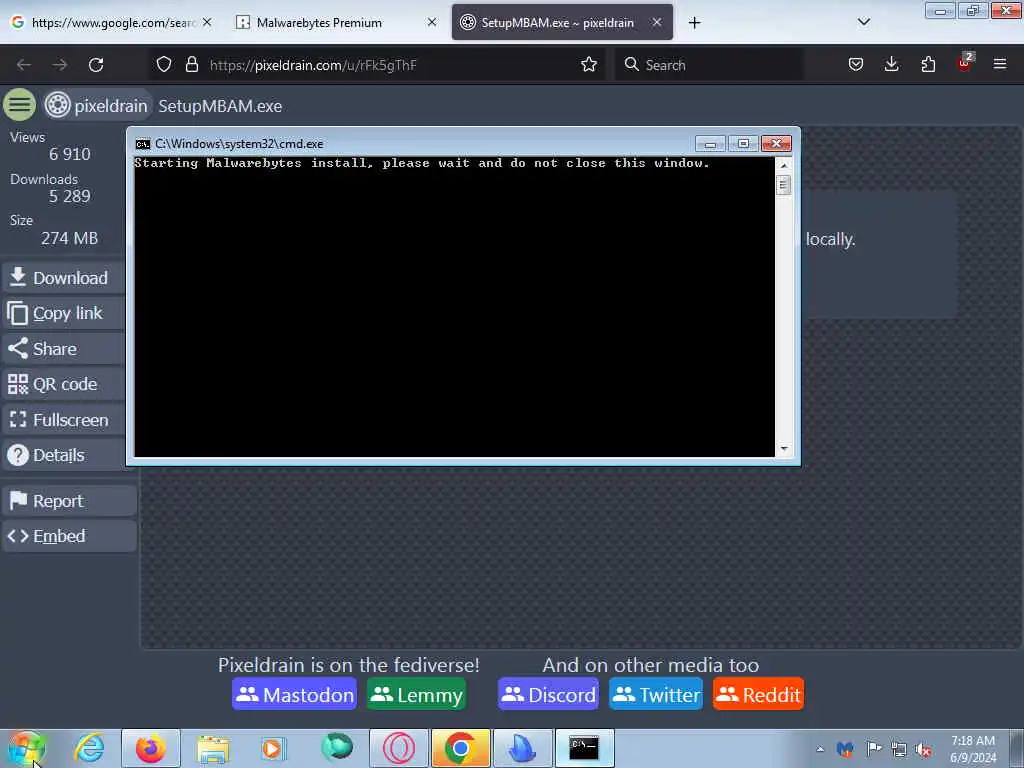1024x768 pixels.
Task: Open the cmd.exe window system icon
Action: point(143,144)
